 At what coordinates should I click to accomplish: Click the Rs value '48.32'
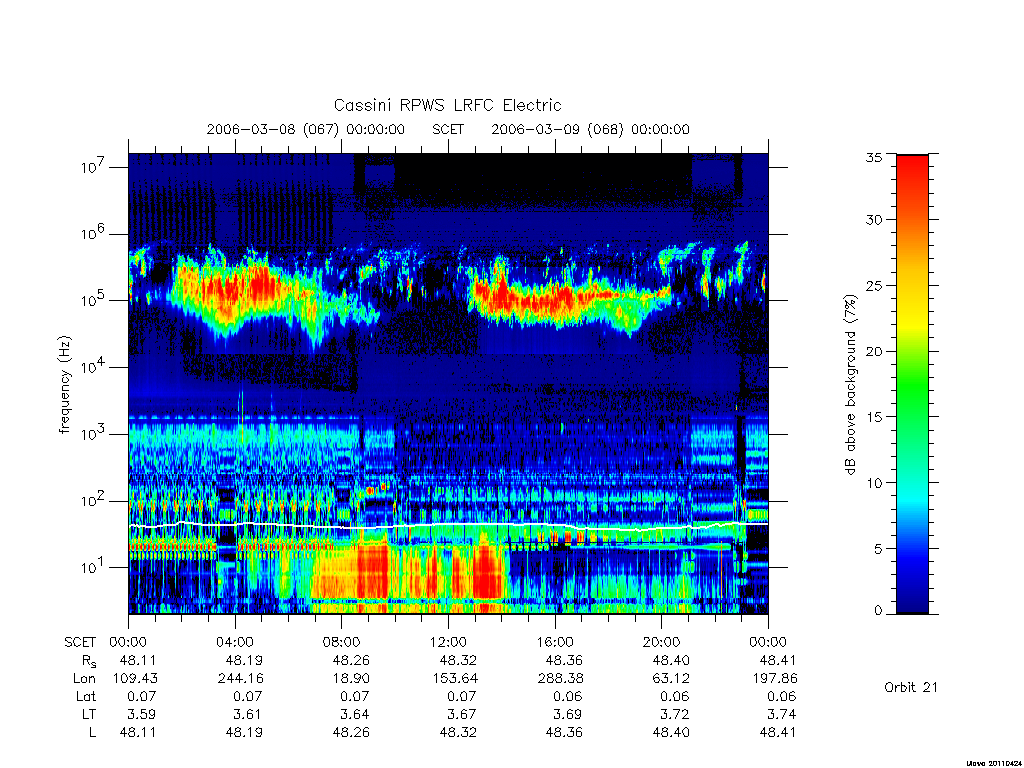458,660
